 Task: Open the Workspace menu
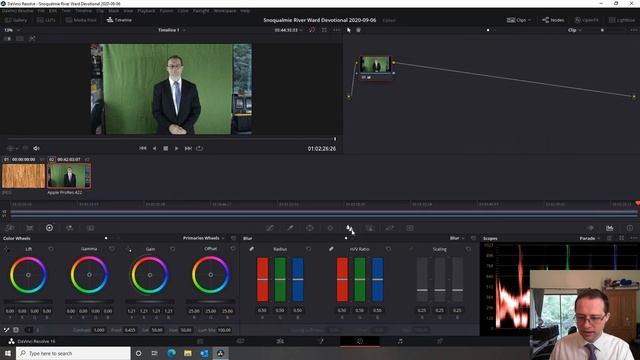pos(226,11)
